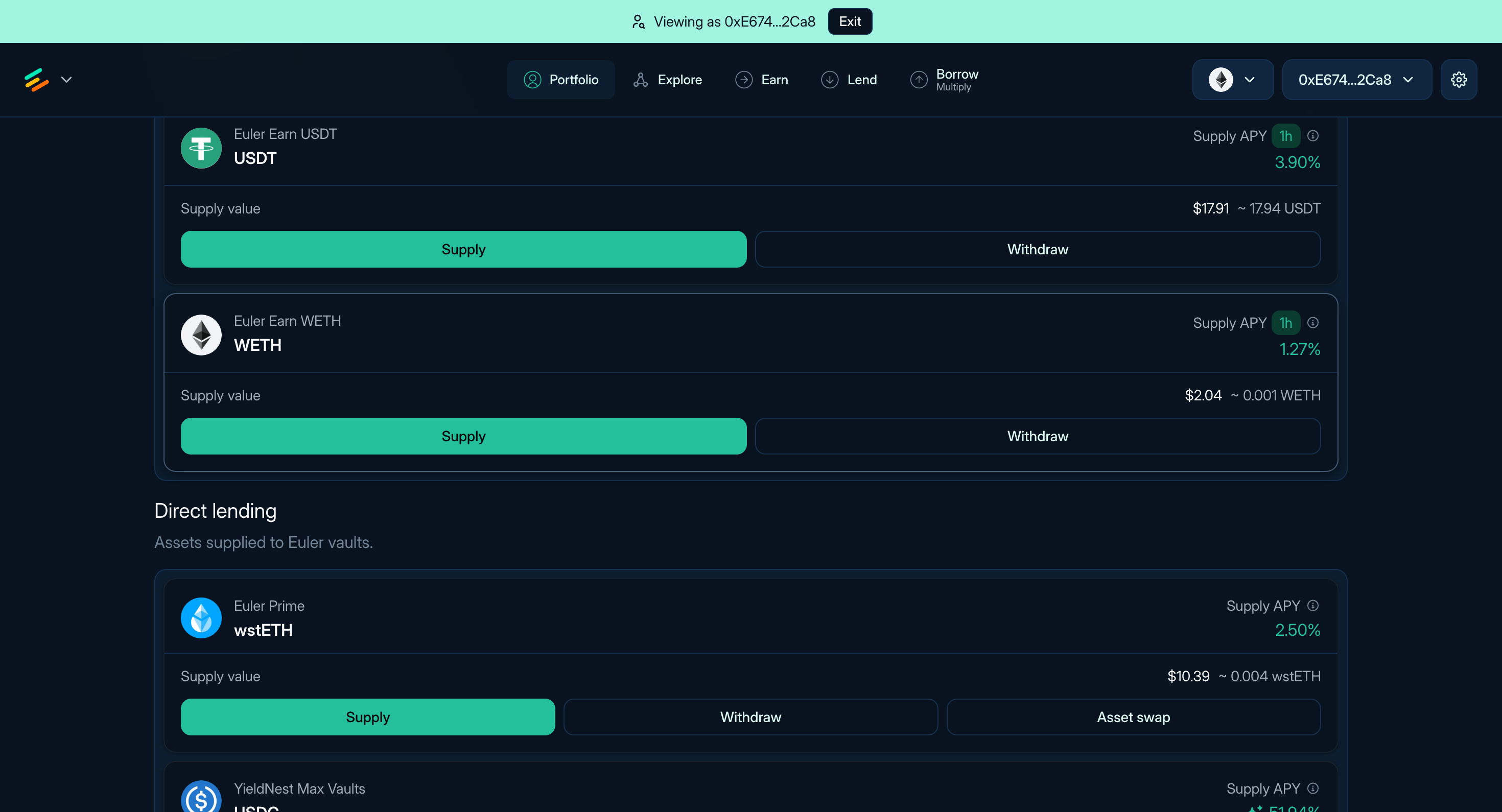Open the Euler Earn USDT vault title

(x=285, y=134)
